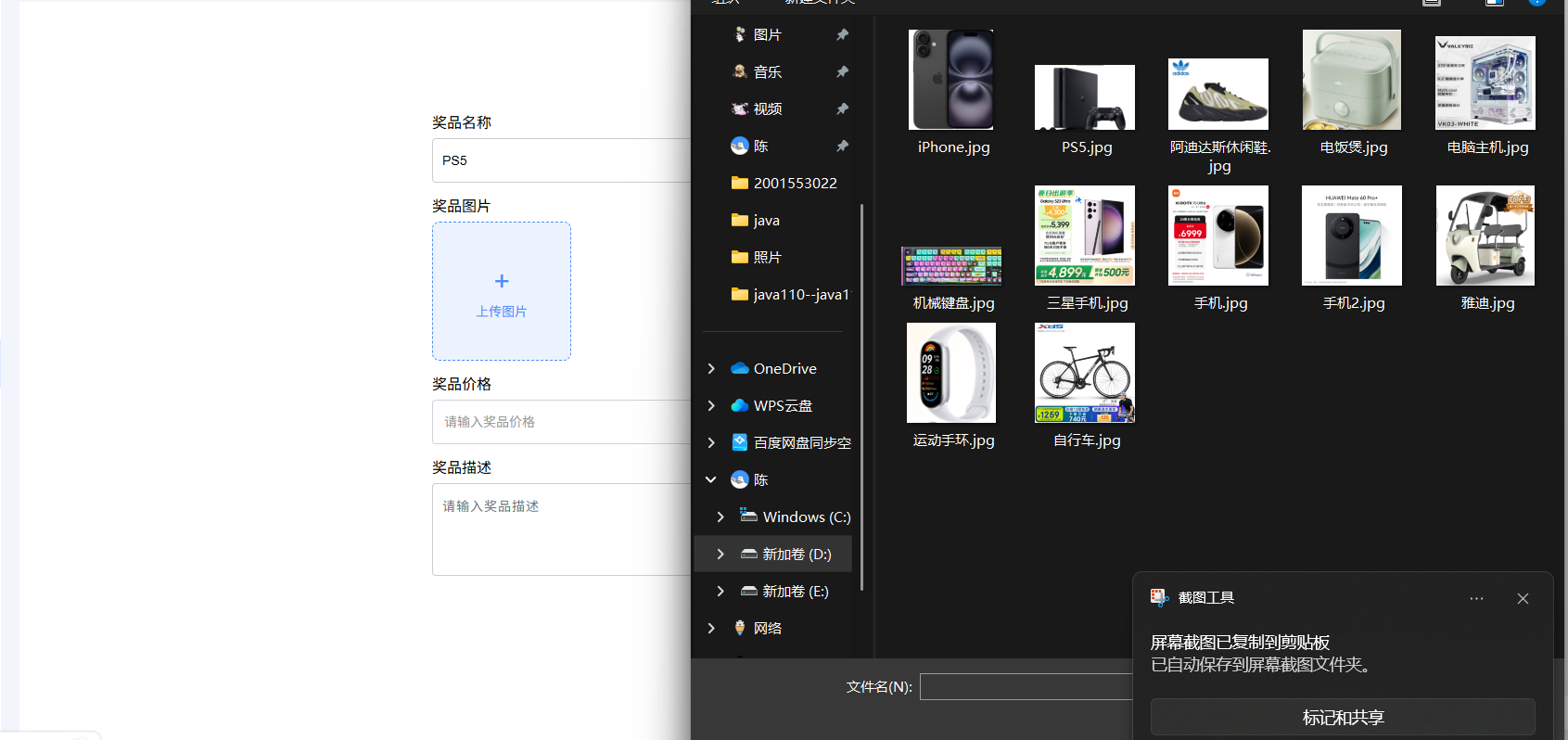The width and height of the screenshot is (1568, 740).
Task: Click the pin icon beside 视频
Action: point(842,108)
